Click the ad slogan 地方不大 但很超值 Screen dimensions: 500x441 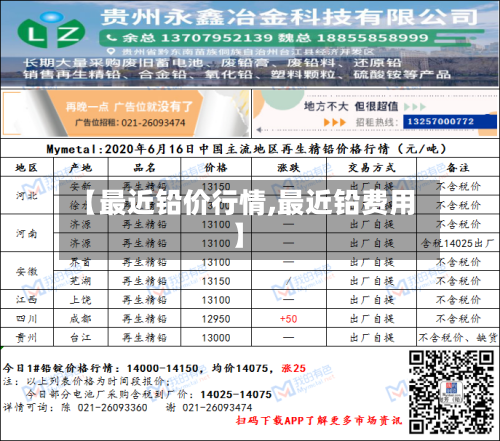351,107
